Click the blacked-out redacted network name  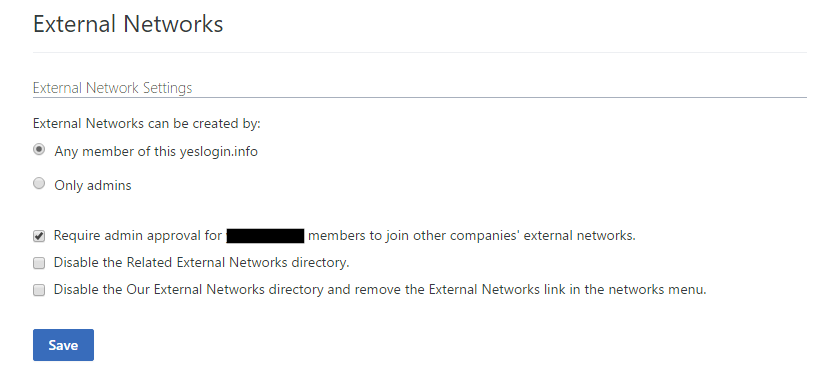tap(265, 236)
